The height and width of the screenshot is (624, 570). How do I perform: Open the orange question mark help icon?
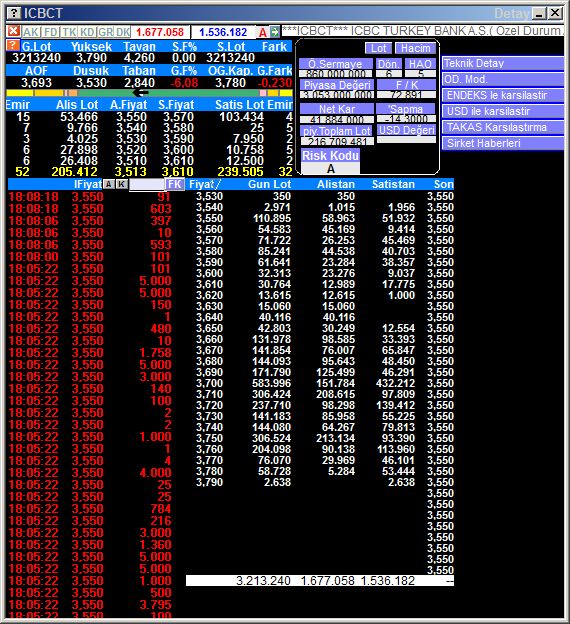click(x=13, y=45)
